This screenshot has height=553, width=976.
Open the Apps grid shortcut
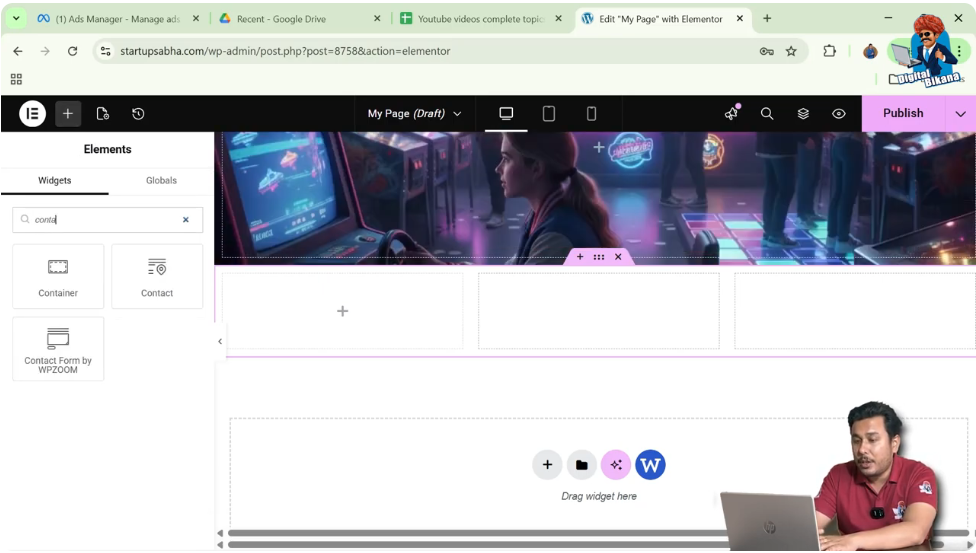point(16,79)
